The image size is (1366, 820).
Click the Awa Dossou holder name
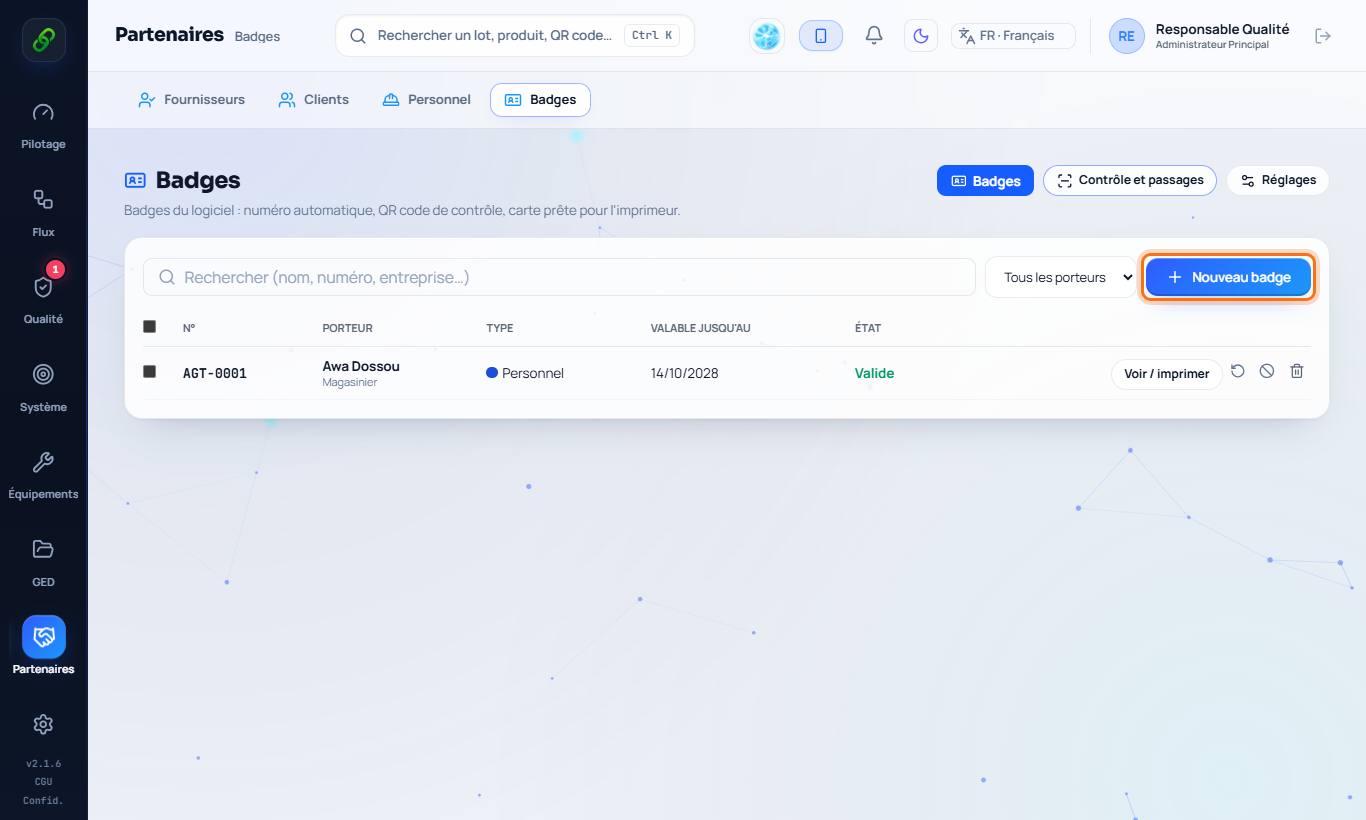pyautogui.click(x=361, y=366)
